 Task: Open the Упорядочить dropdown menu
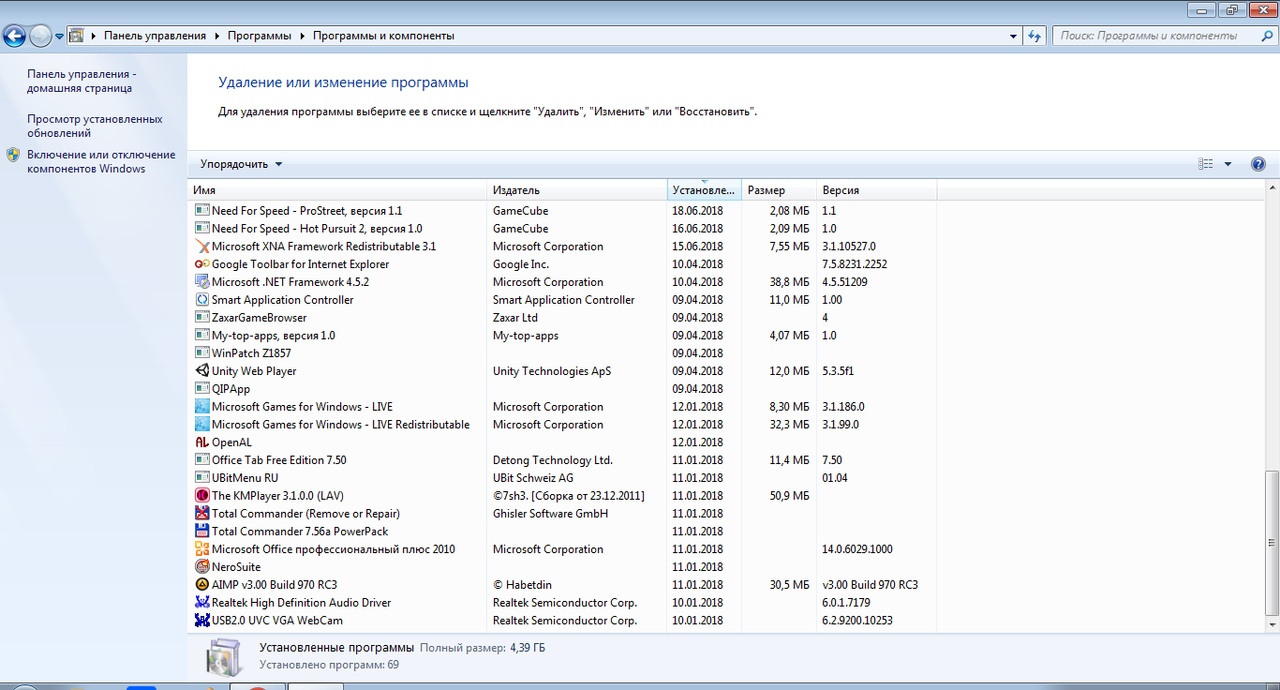241,164
